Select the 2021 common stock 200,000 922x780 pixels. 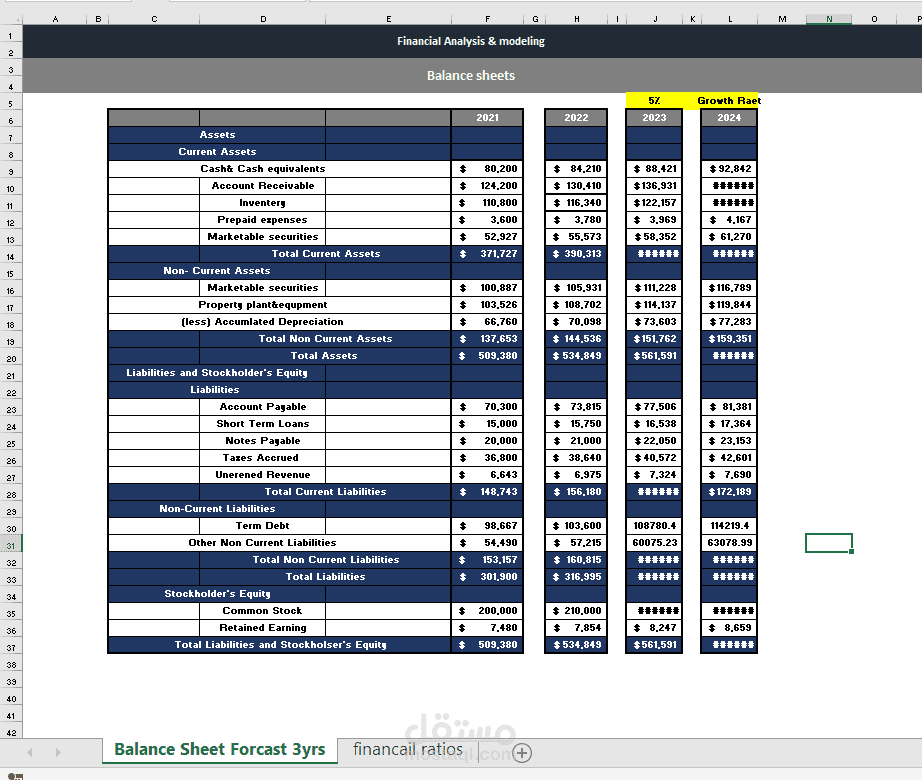(487, 611)
